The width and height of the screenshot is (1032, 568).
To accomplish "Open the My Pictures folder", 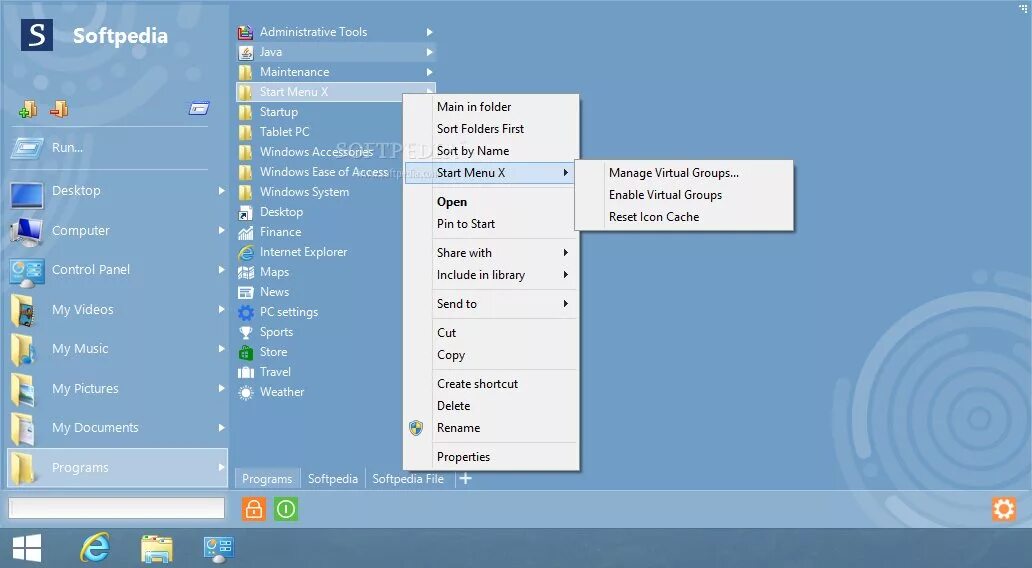I will click(x=117, y=388).
